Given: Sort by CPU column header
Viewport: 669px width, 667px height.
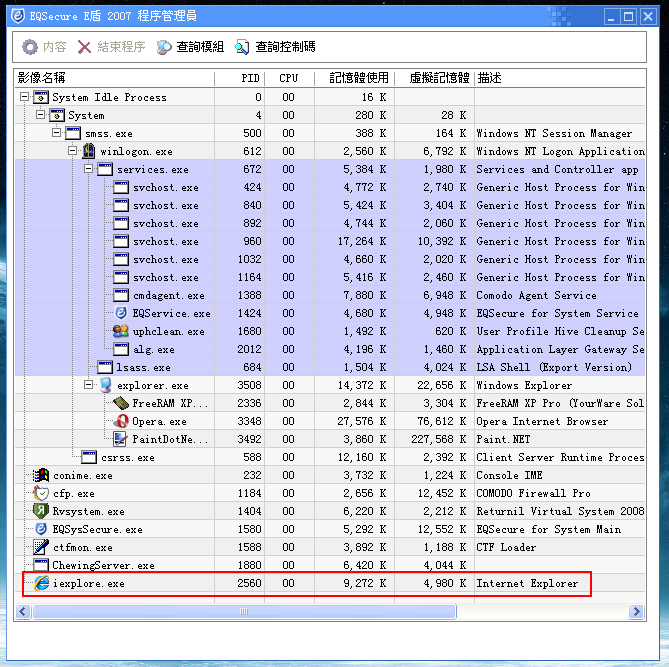Looking at the screenshot, I should [x=290, y=78].
